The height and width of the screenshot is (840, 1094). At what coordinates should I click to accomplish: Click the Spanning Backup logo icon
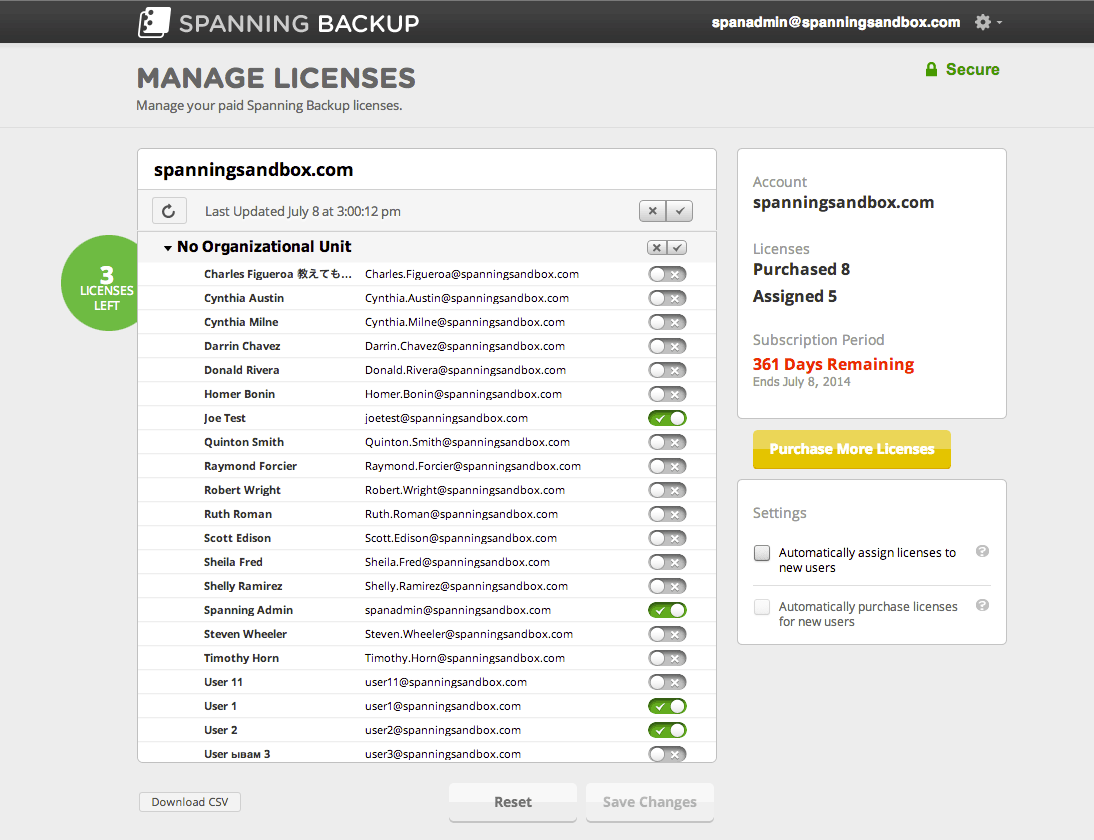(x=154, y=22)
